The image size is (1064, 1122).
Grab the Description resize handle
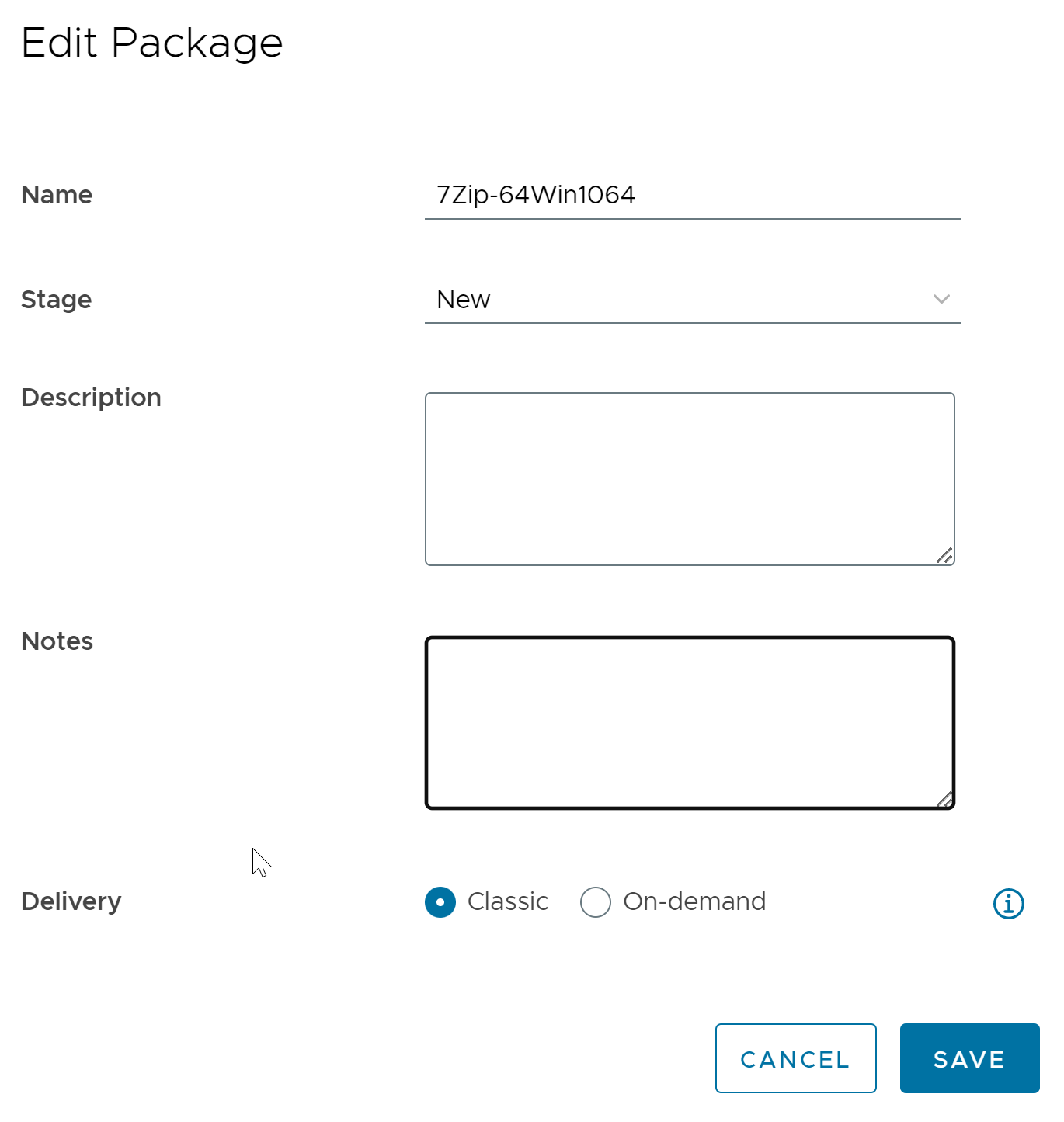pos(944,555)
